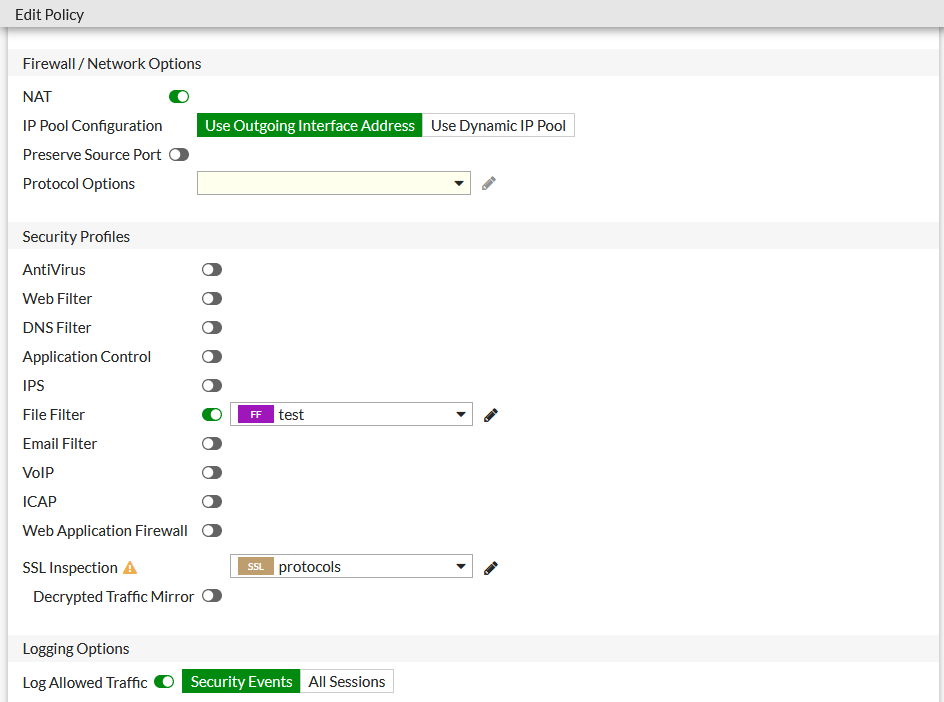Click the purple FF file filter badge
Image resolution: width=944 pixels, height=702 pixels.
pyautogui.click(x=256, y=415)
